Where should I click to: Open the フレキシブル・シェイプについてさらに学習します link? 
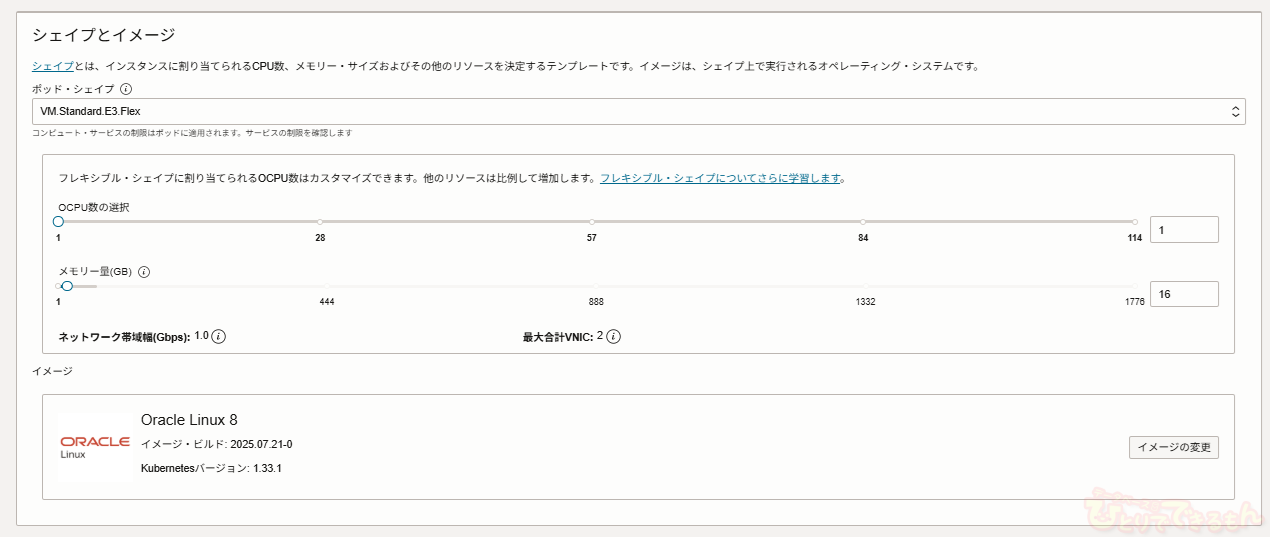point(720,178)
